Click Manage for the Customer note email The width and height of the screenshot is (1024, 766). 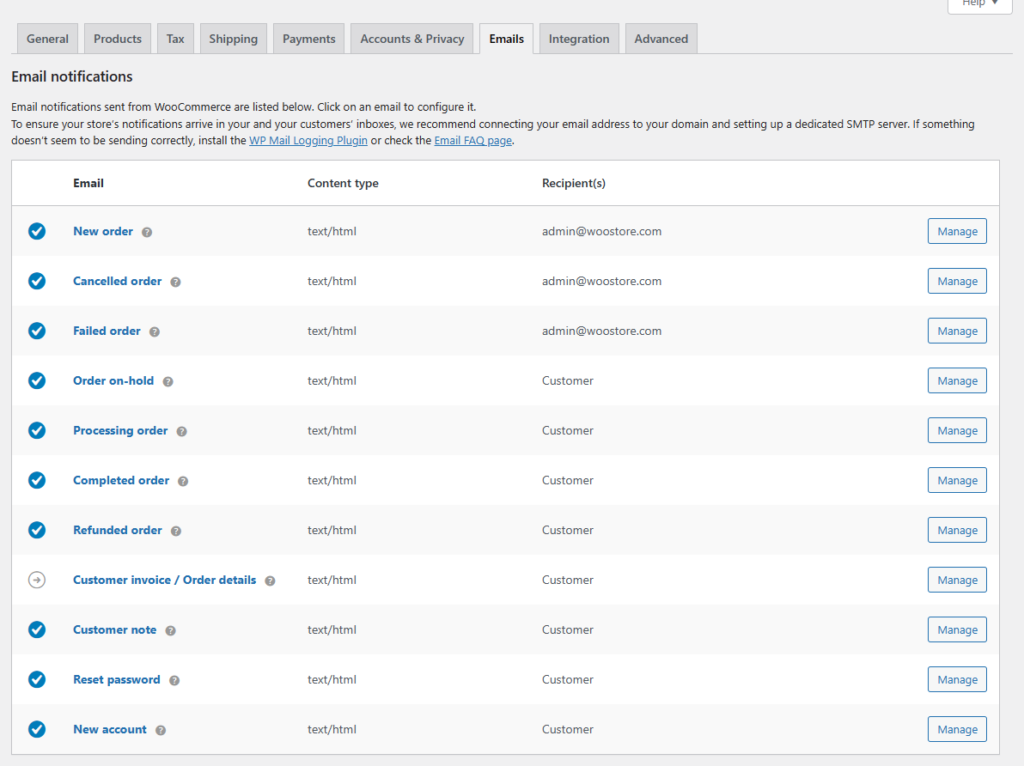[957, 630]
